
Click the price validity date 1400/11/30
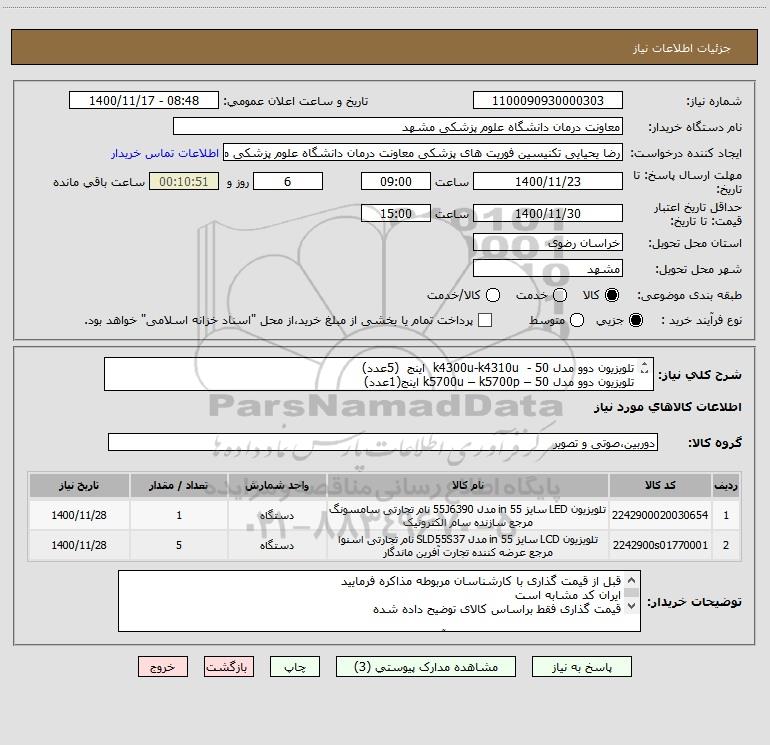548,213
